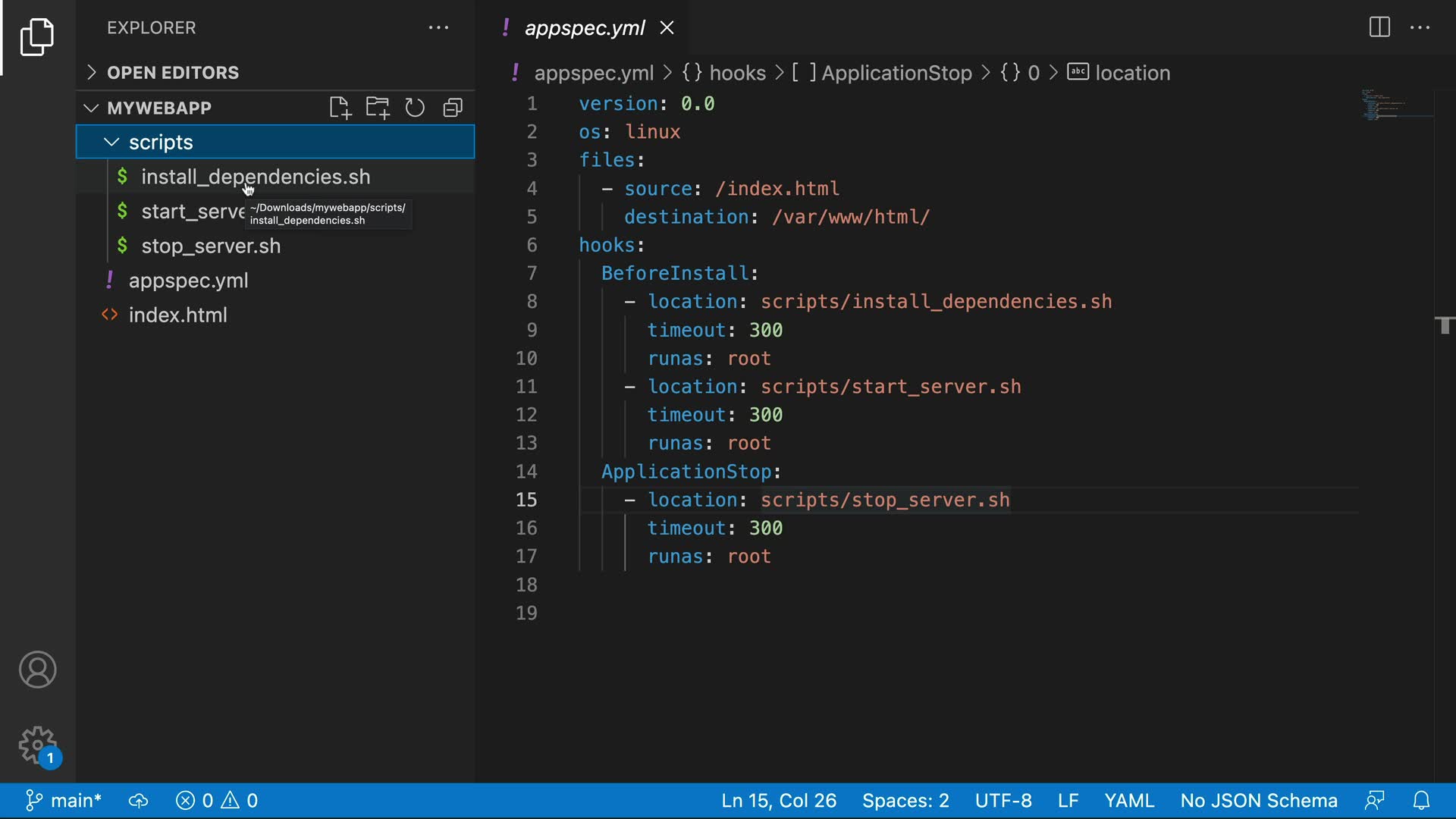Change the YAML language mode
1456x819 pixels.
[x=1128, y=801]
